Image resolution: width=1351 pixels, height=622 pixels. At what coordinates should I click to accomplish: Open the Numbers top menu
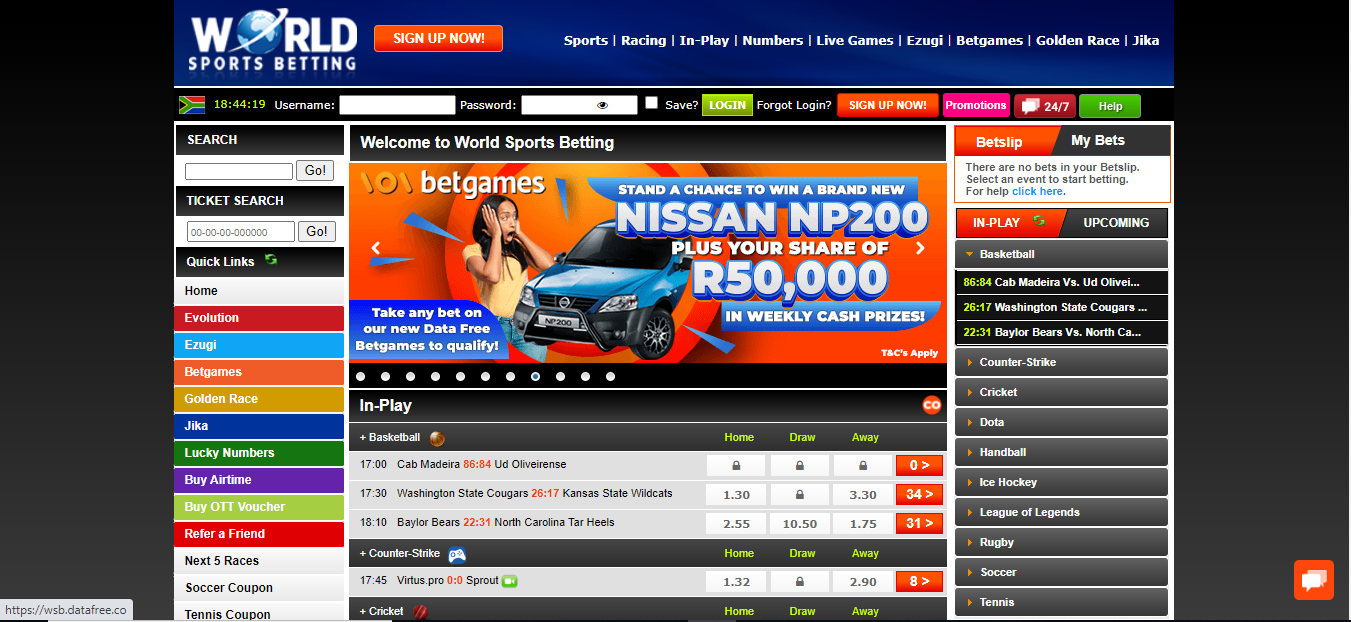tap(772, 41)
